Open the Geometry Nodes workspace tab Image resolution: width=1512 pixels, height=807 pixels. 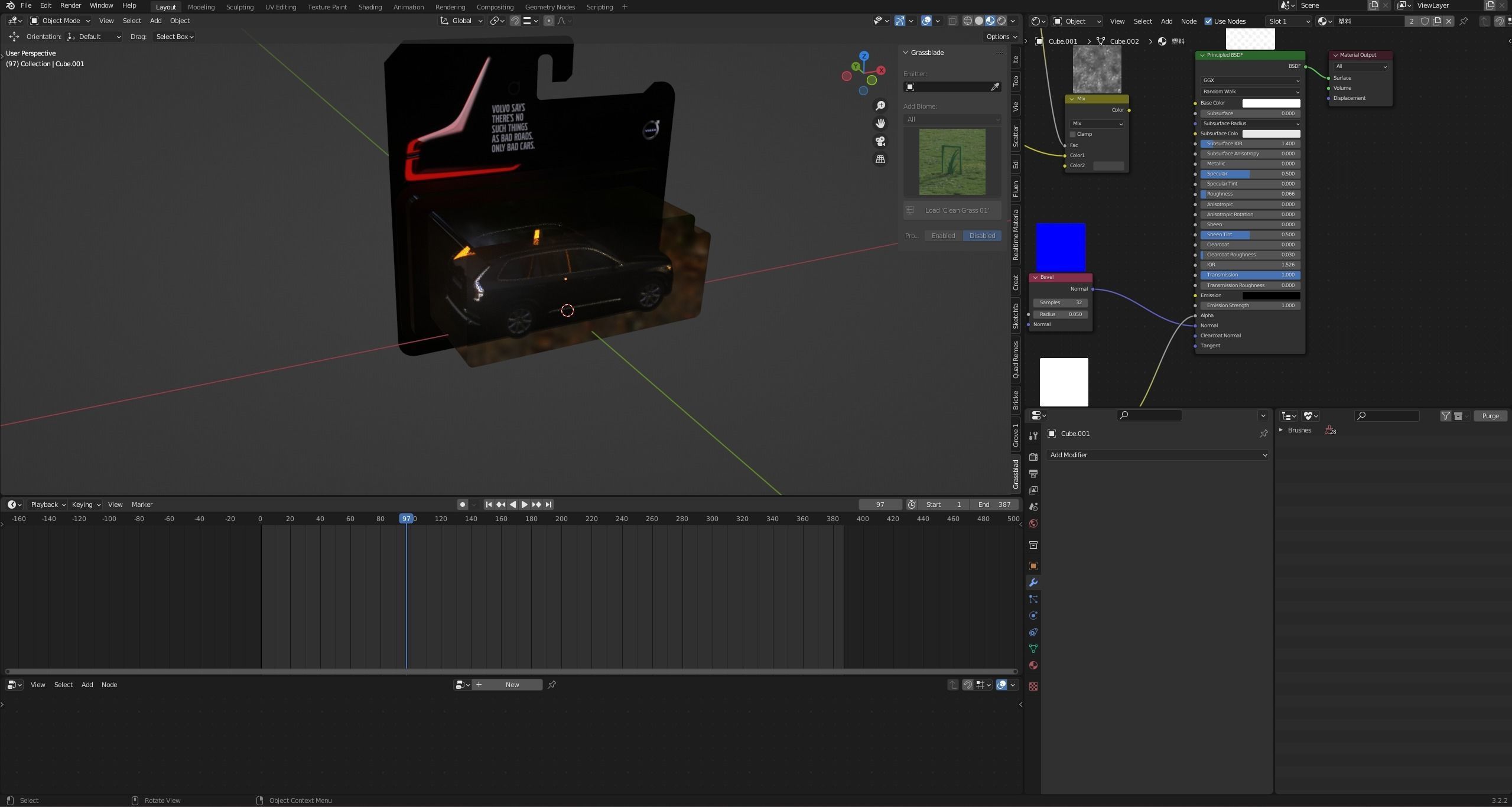pos(549,7)
